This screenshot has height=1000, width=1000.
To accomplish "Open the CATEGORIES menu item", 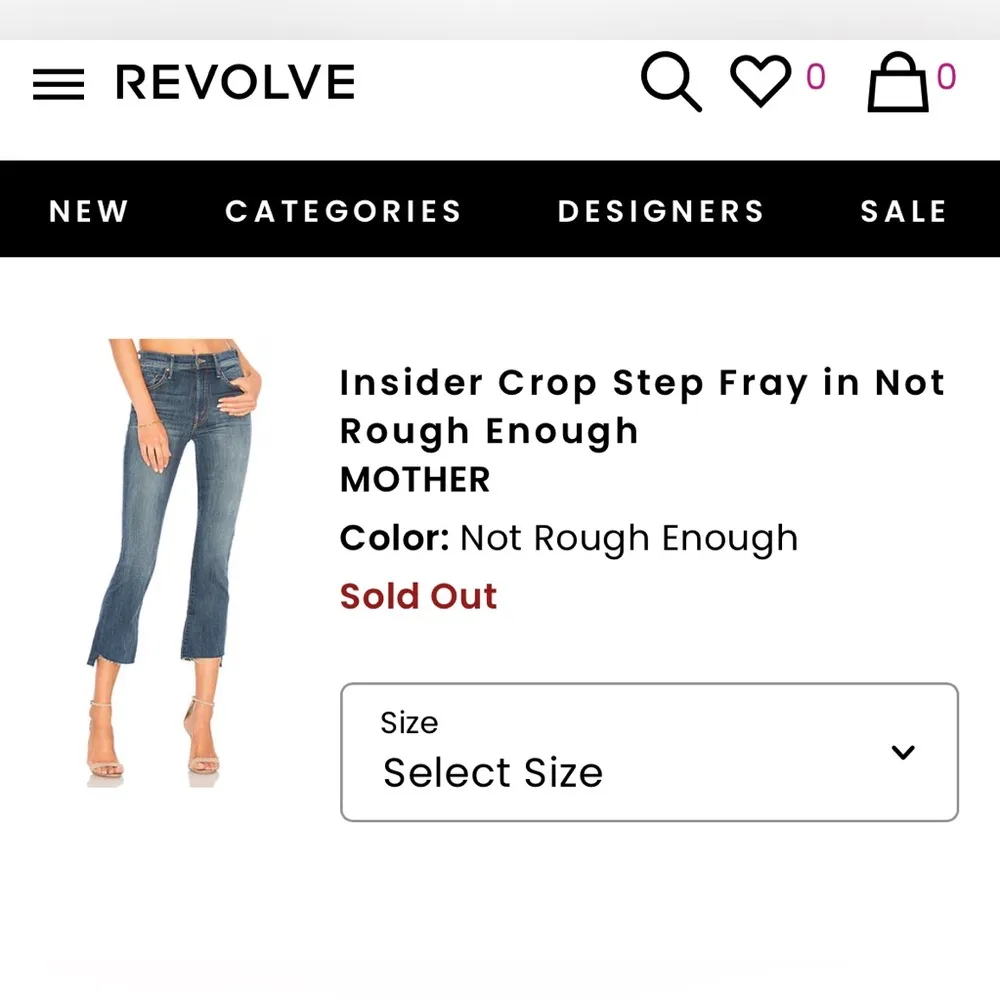I will tap(343, 211).
